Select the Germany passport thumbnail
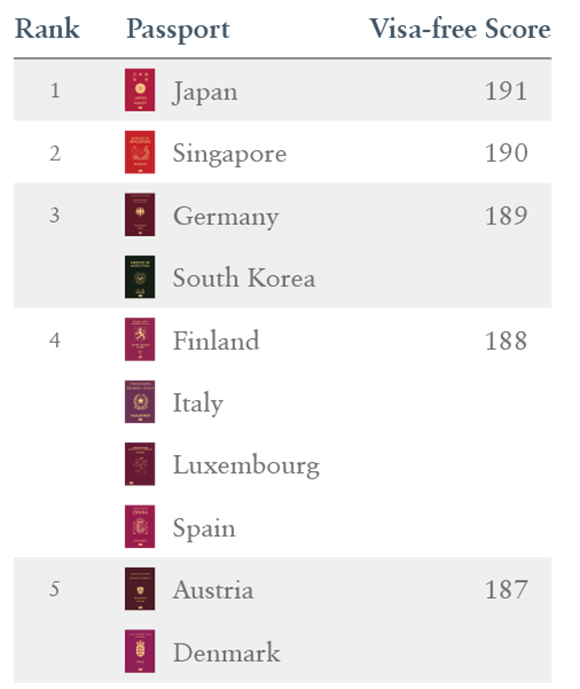 140,214
